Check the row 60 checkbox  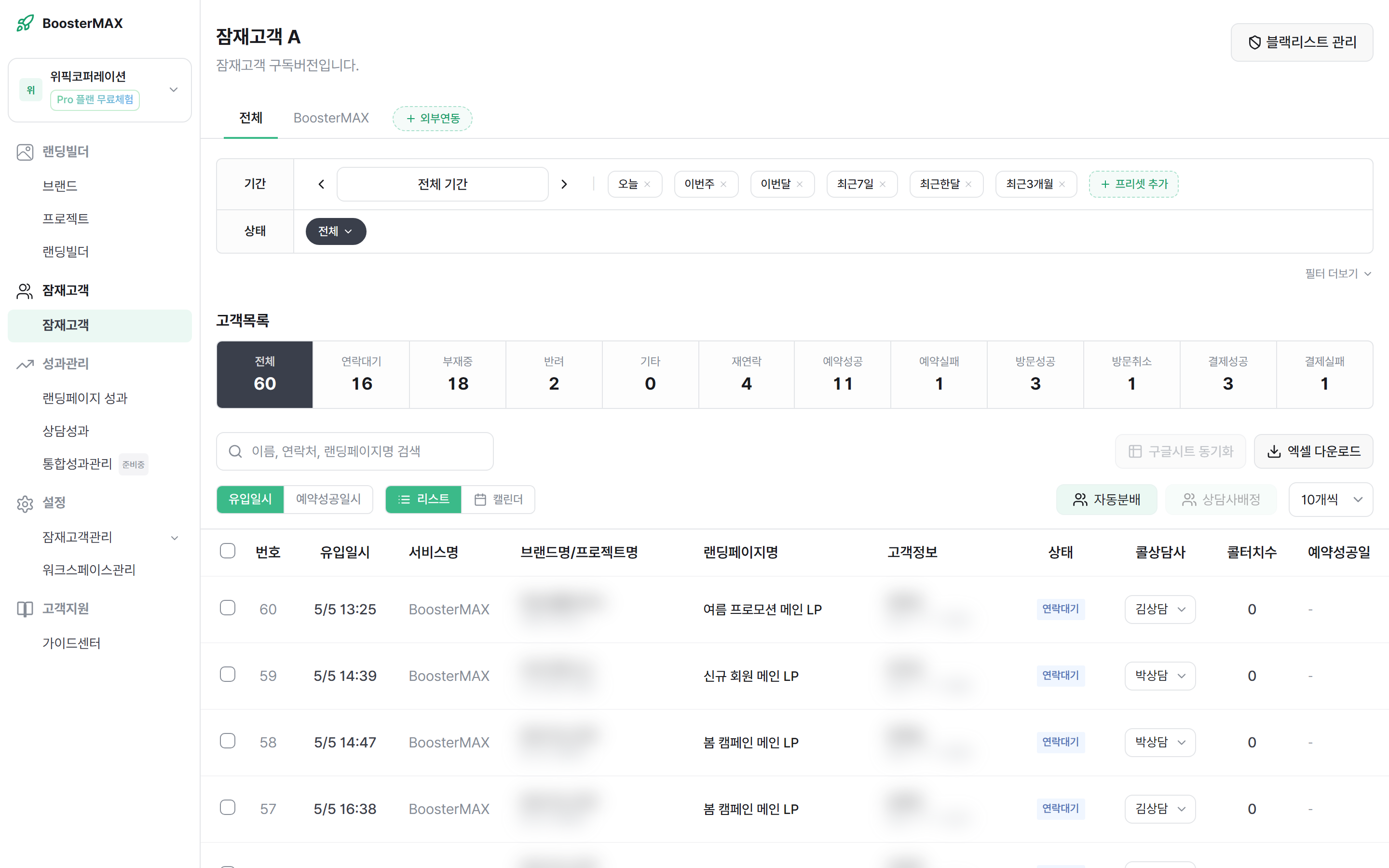(228, 608)
